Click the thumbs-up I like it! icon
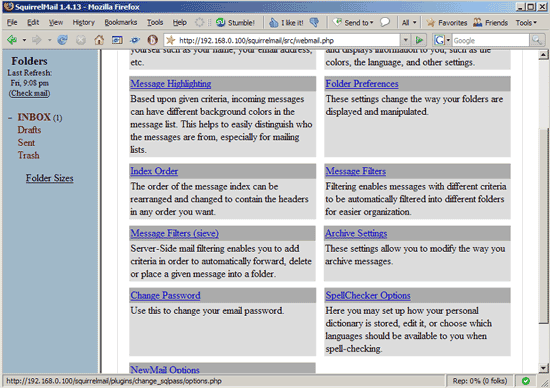This screenshot has width=550, height=388. click(x=274, y=22)
